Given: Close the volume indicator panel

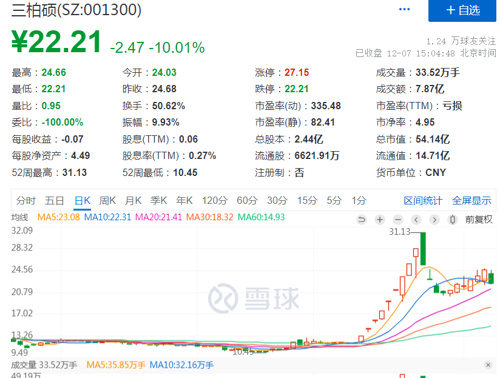Looking at the screenshot, I should tap(488, 365).
